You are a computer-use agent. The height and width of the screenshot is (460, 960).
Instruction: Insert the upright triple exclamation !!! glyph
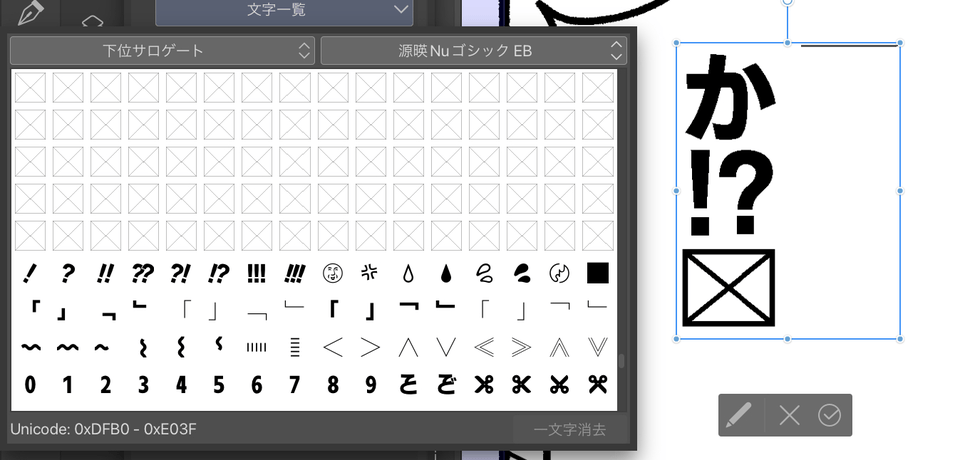pos(257,273)
